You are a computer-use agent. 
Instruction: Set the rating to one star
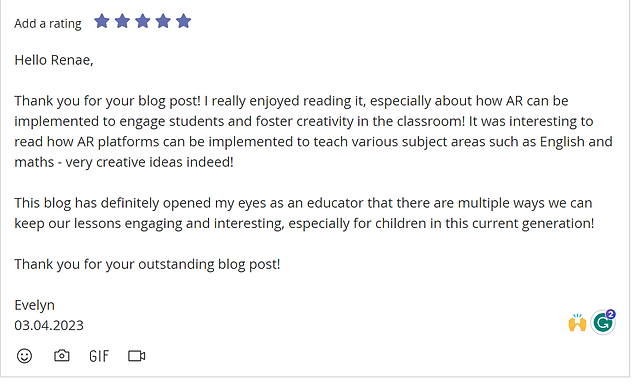point(102,21)
